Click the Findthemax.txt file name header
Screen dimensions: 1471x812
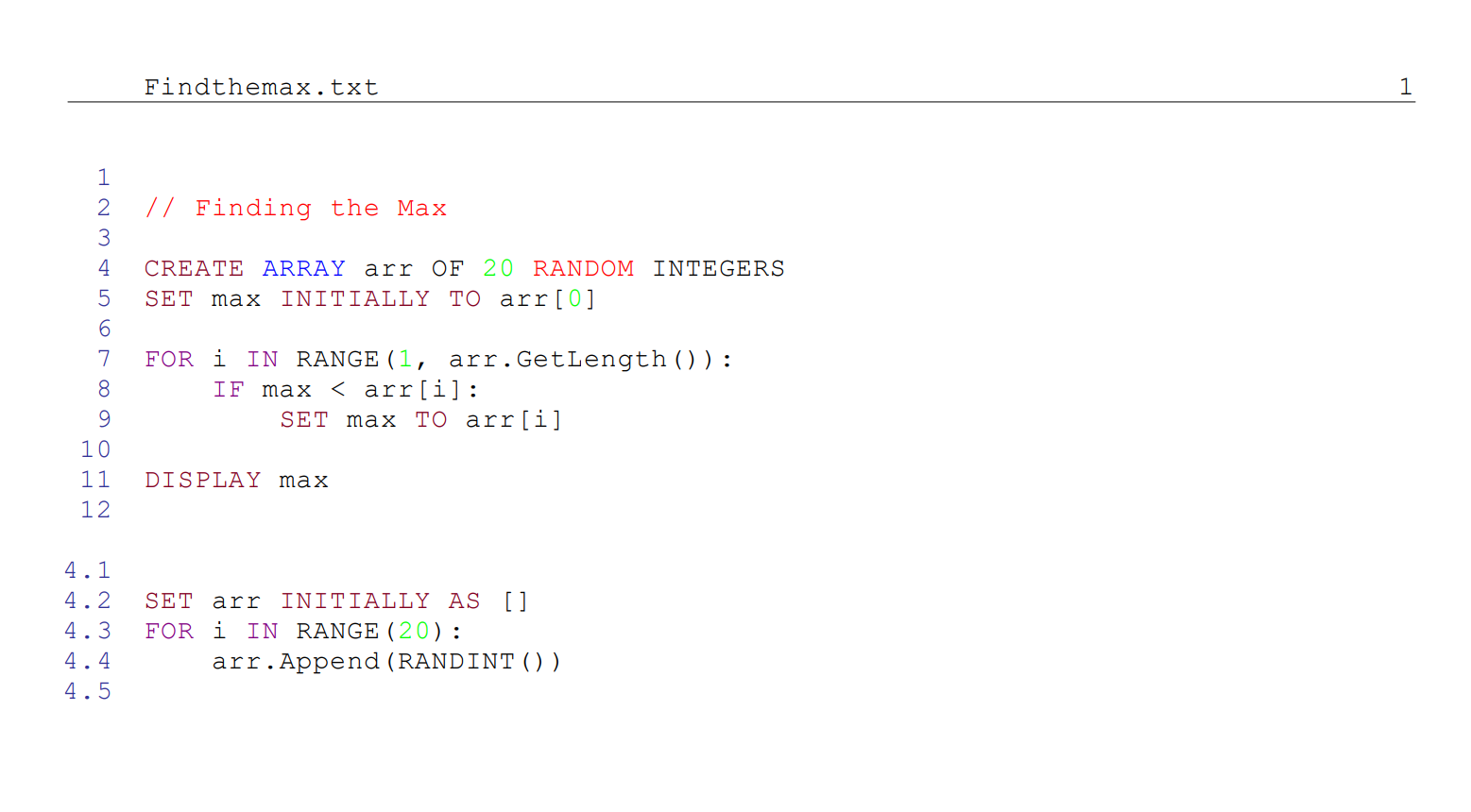tap(261, 87)
